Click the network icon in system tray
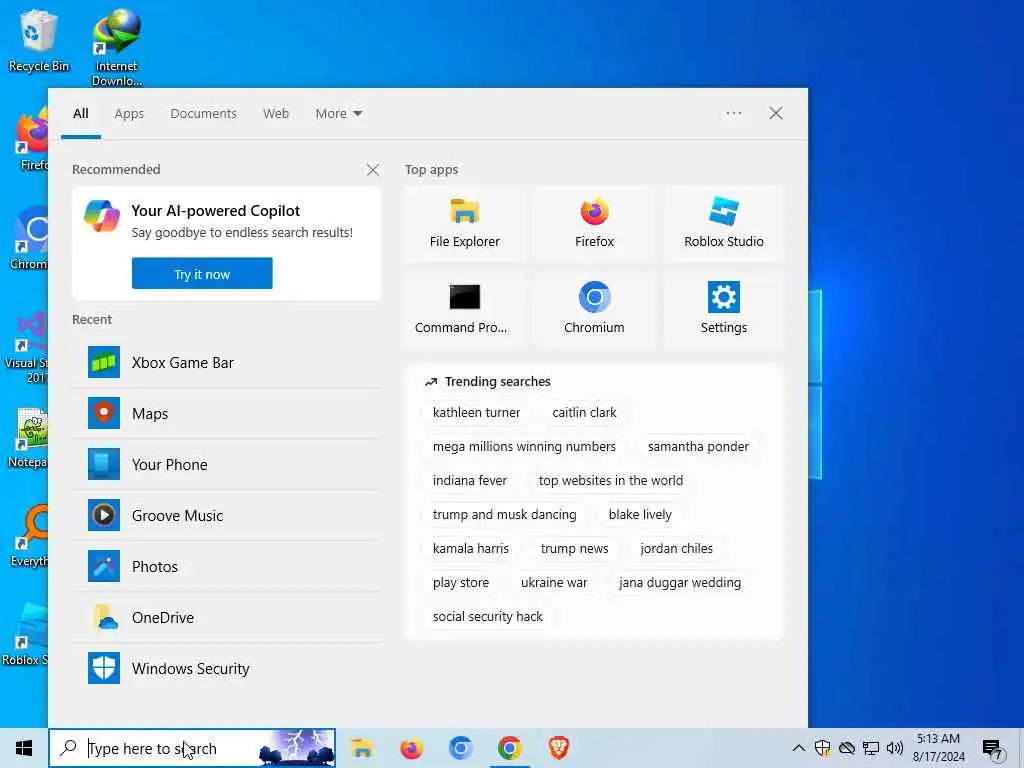Image resolution: width=1024 pixels, height=768 pixels. (871, 748)
